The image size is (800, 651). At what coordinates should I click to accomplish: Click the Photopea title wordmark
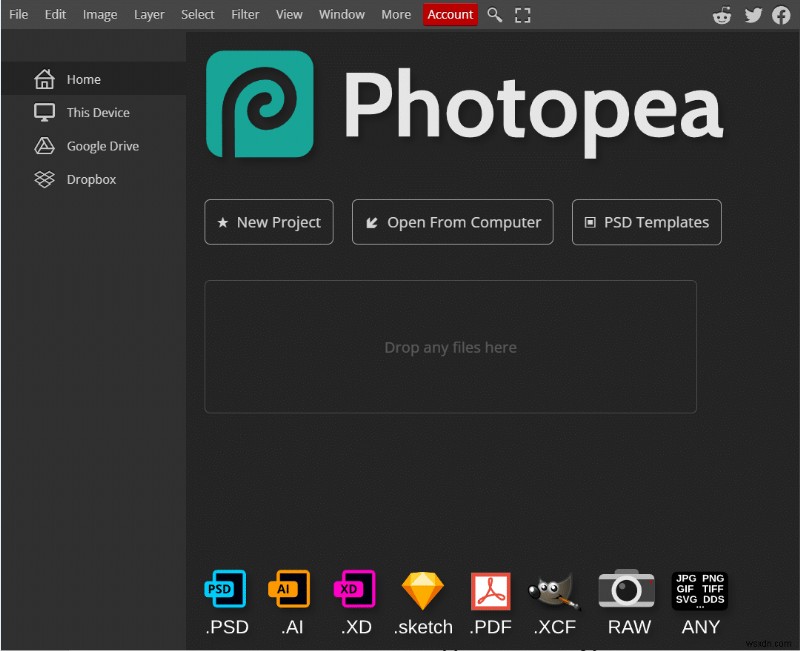pyautogui.click(x=533, y=111)
